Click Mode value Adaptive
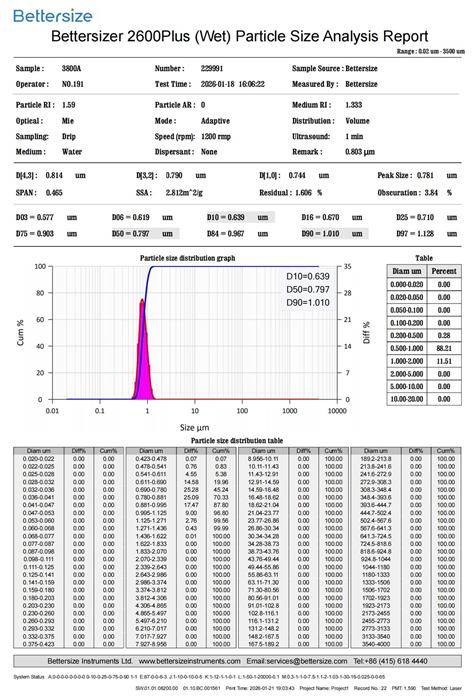This screenshot has width=473, height=700. click(x=215, y=121)
